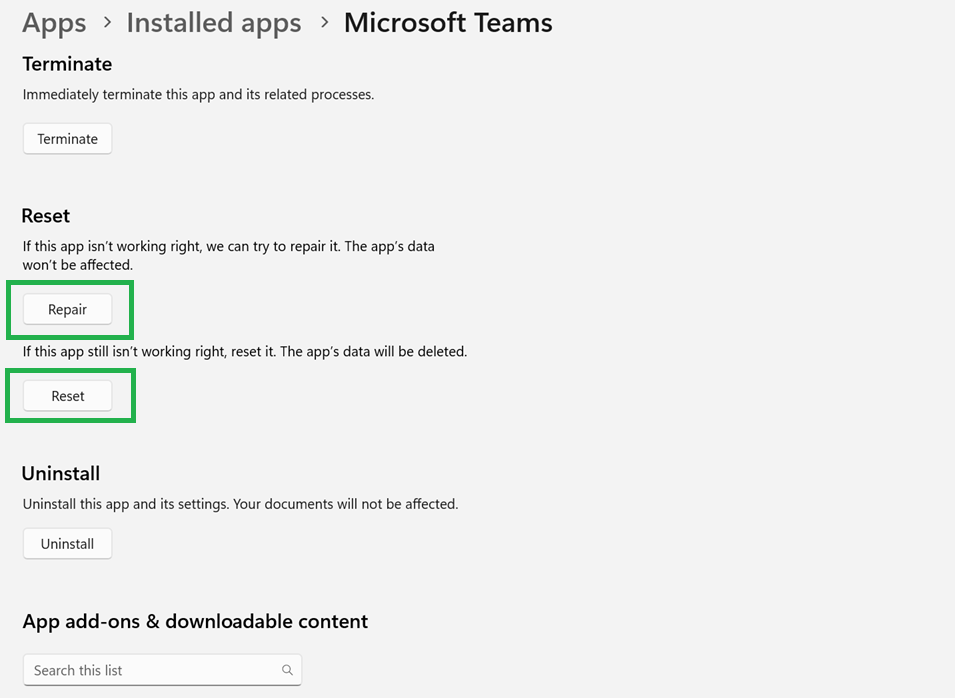This screenshot has width=960, height=700.
Task: Click the Reset button
Action: pos(67,396)
